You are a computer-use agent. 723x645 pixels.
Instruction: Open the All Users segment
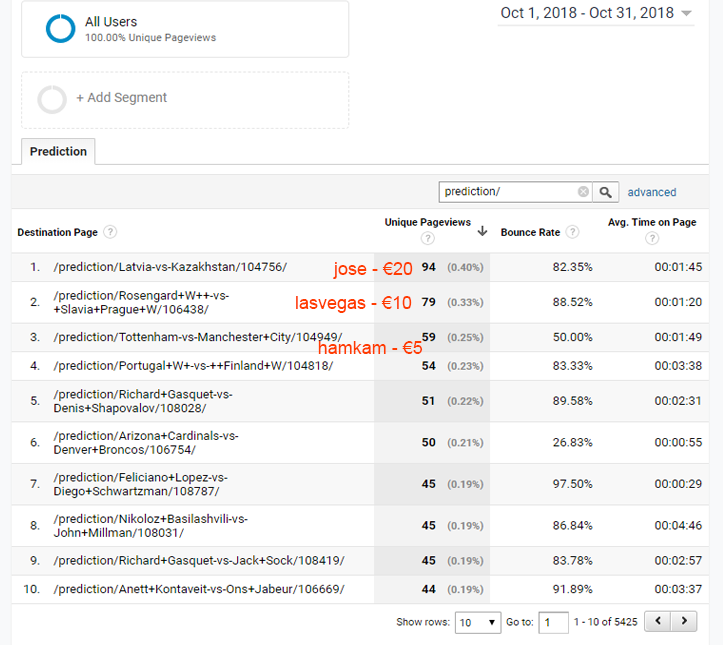pyautogui.click(x=185, y=29)
